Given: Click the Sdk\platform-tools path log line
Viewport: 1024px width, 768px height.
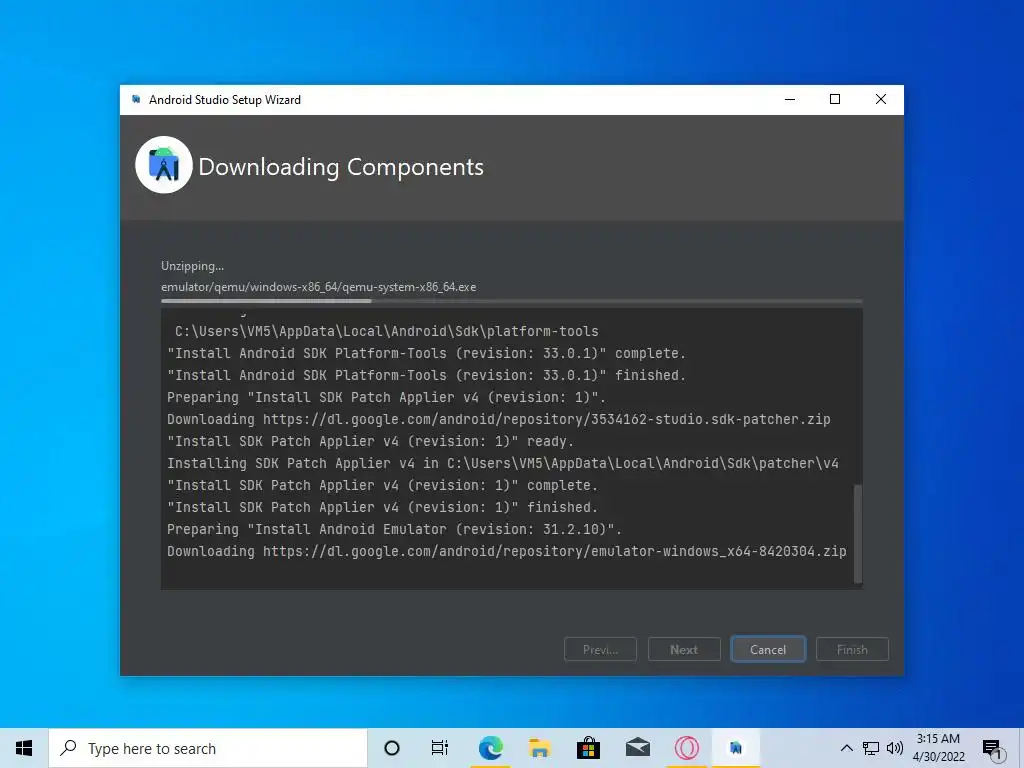Looking at the screenshot, I should [387, 331].
